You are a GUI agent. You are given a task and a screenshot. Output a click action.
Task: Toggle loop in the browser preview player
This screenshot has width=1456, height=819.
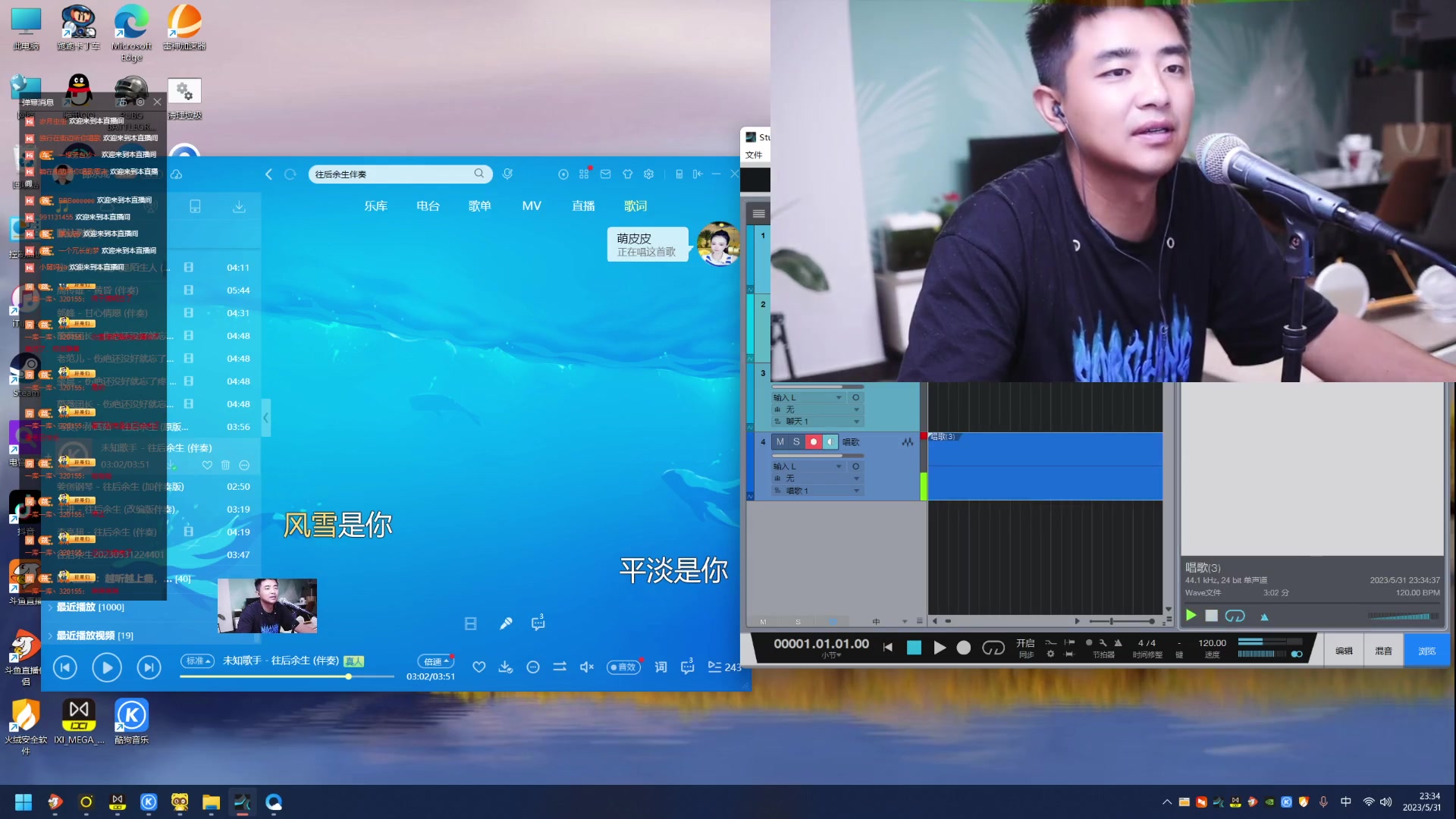[1235, 616]
